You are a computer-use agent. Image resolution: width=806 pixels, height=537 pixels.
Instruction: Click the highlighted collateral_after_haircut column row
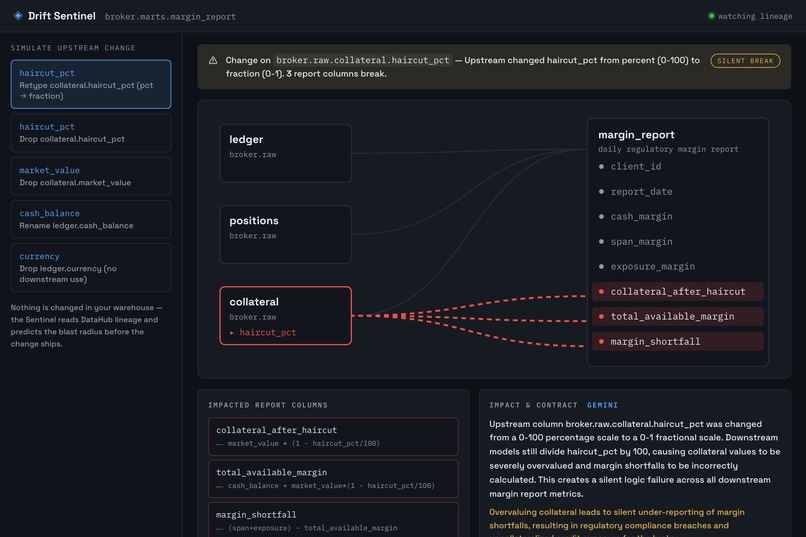[x=677, y=291]
